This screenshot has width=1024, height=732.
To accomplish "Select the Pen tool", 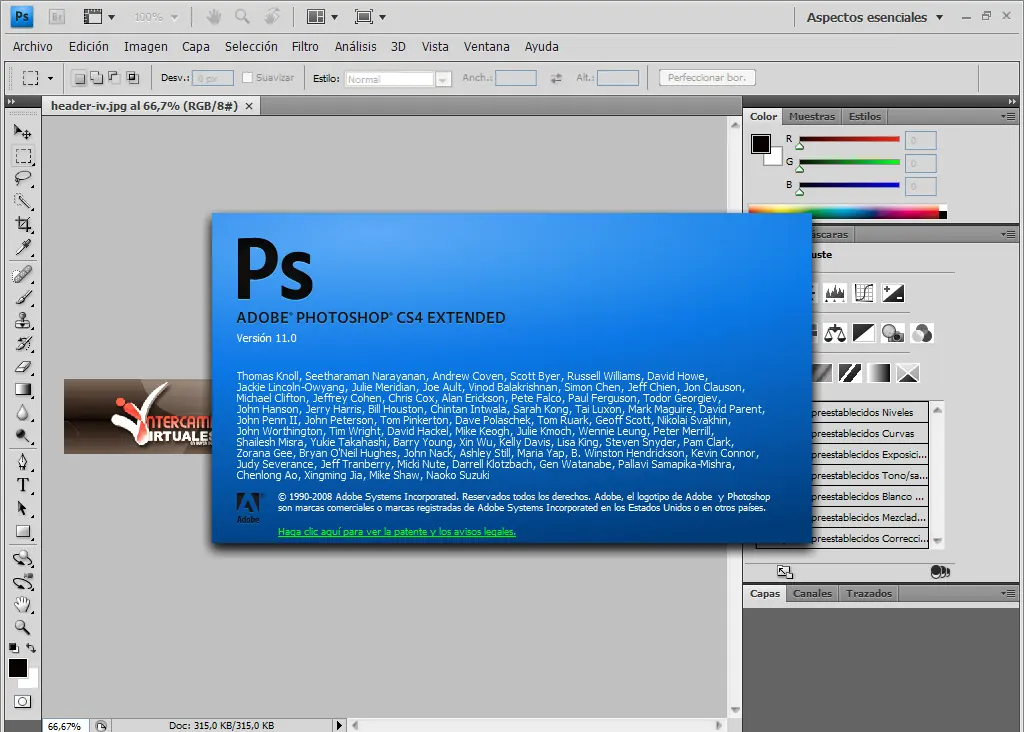I will click(23, 461).
